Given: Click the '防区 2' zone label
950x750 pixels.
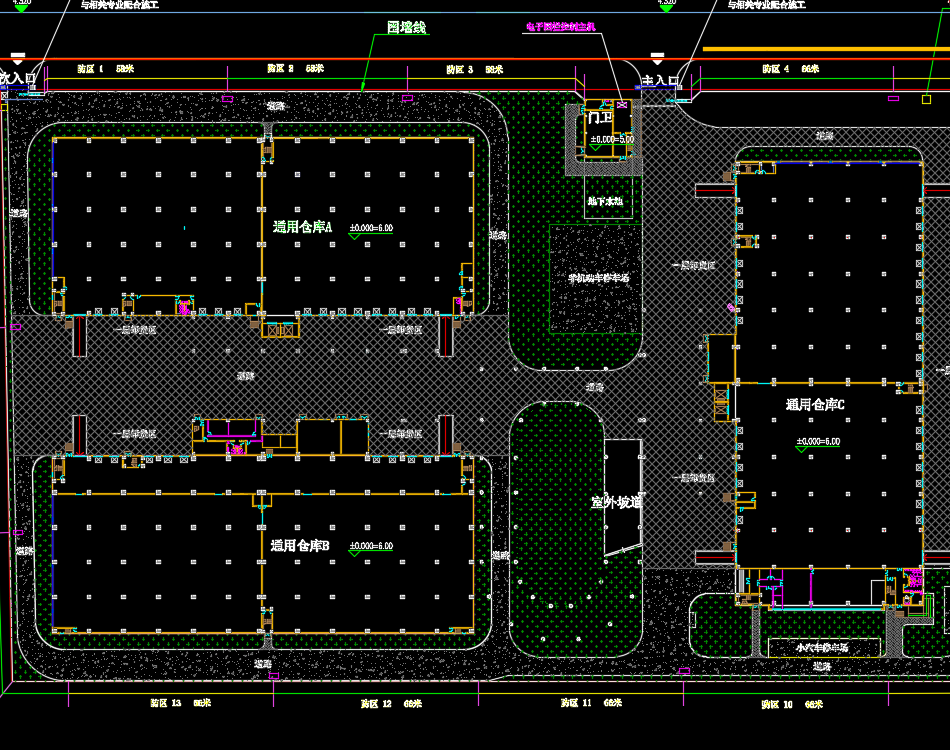Looking at the screenshot, I should (x=281, y=68).
